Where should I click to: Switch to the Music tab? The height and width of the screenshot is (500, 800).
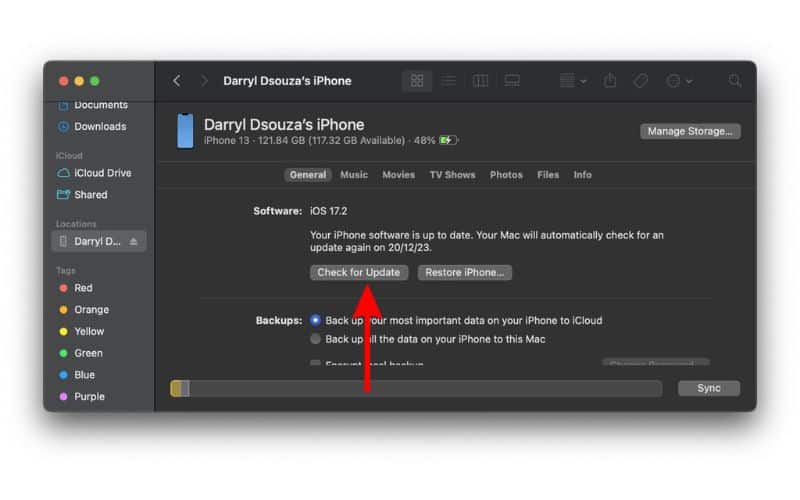coord(354,175)
